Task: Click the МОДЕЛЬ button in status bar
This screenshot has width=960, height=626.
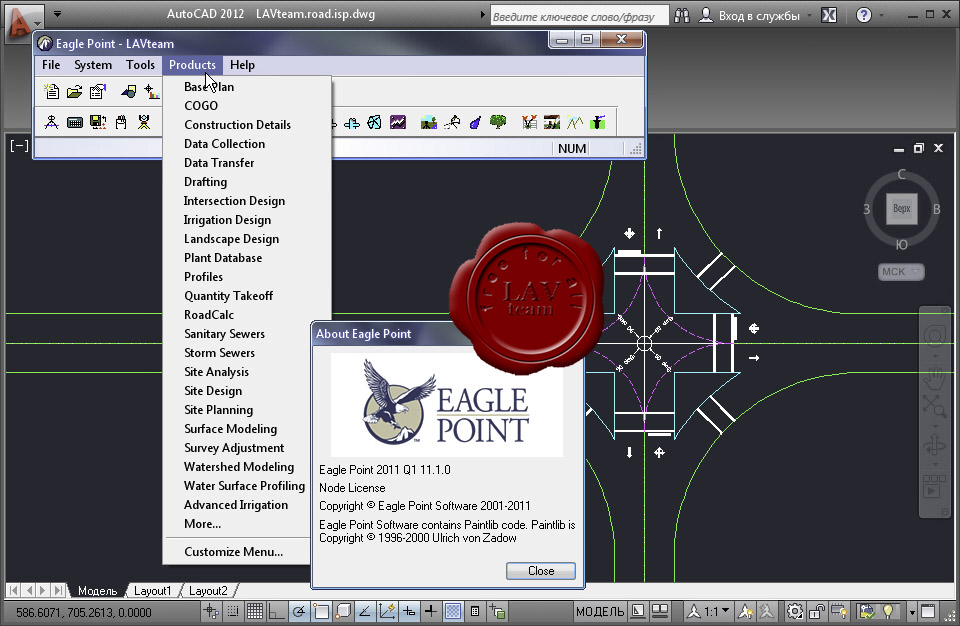Action: [600, 611]
